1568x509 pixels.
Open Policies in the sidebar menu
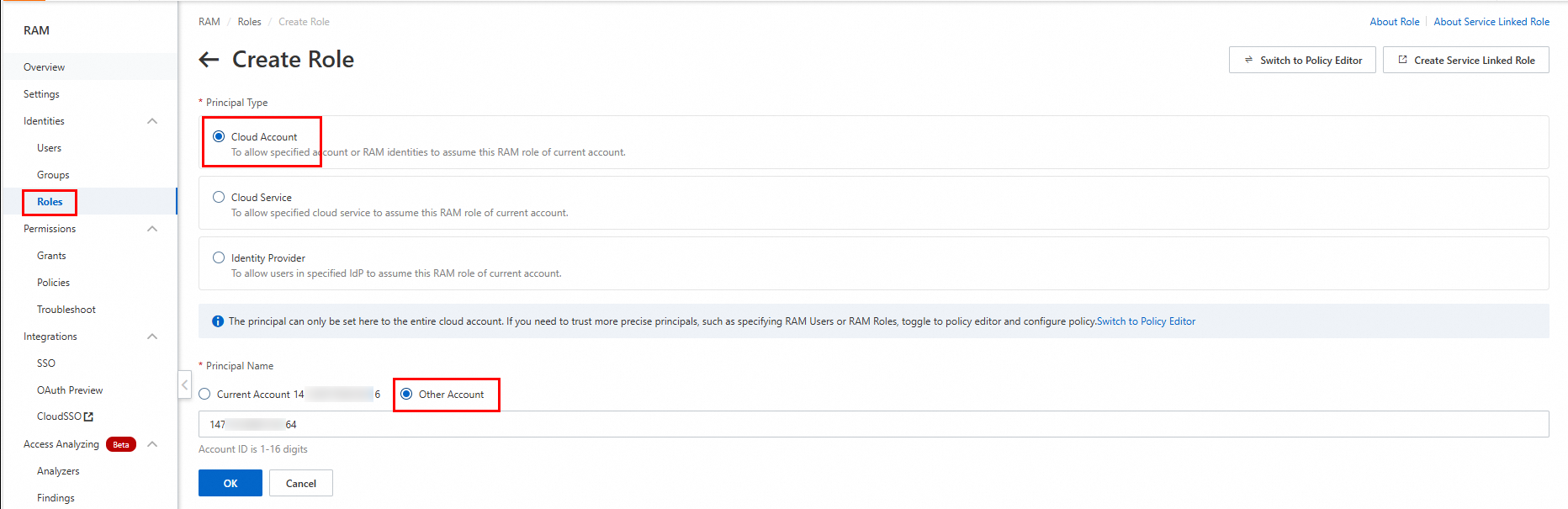click(53, 283)
